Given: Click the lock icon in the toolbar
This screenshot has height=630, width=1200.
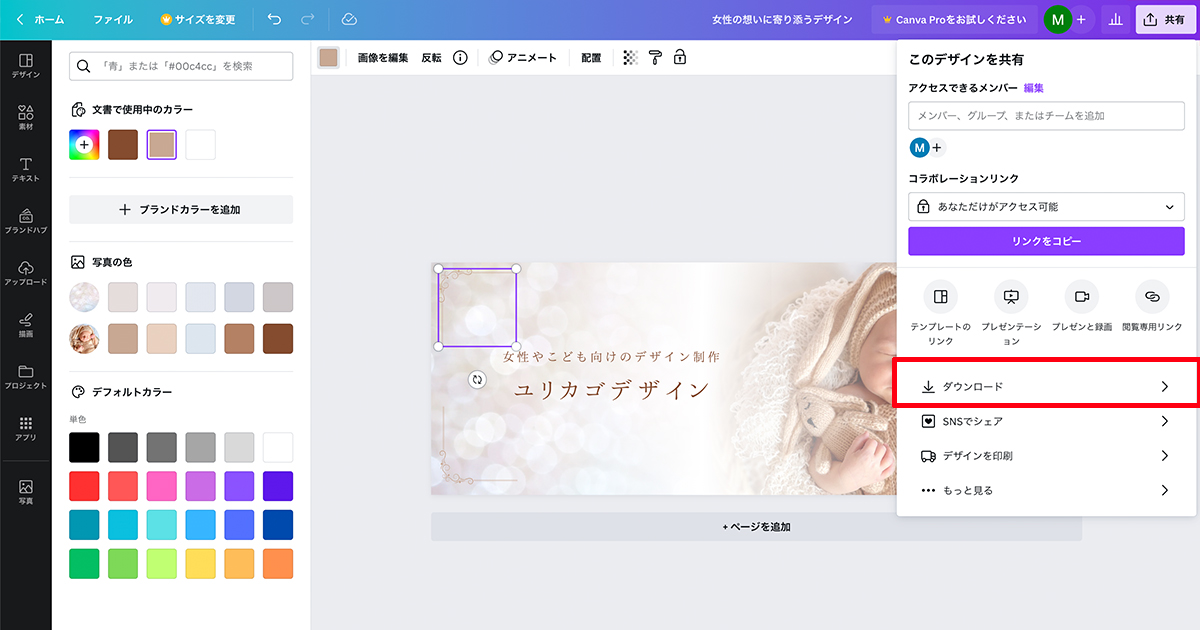Looking at the screenshot, I should click(x=680, y=58).
